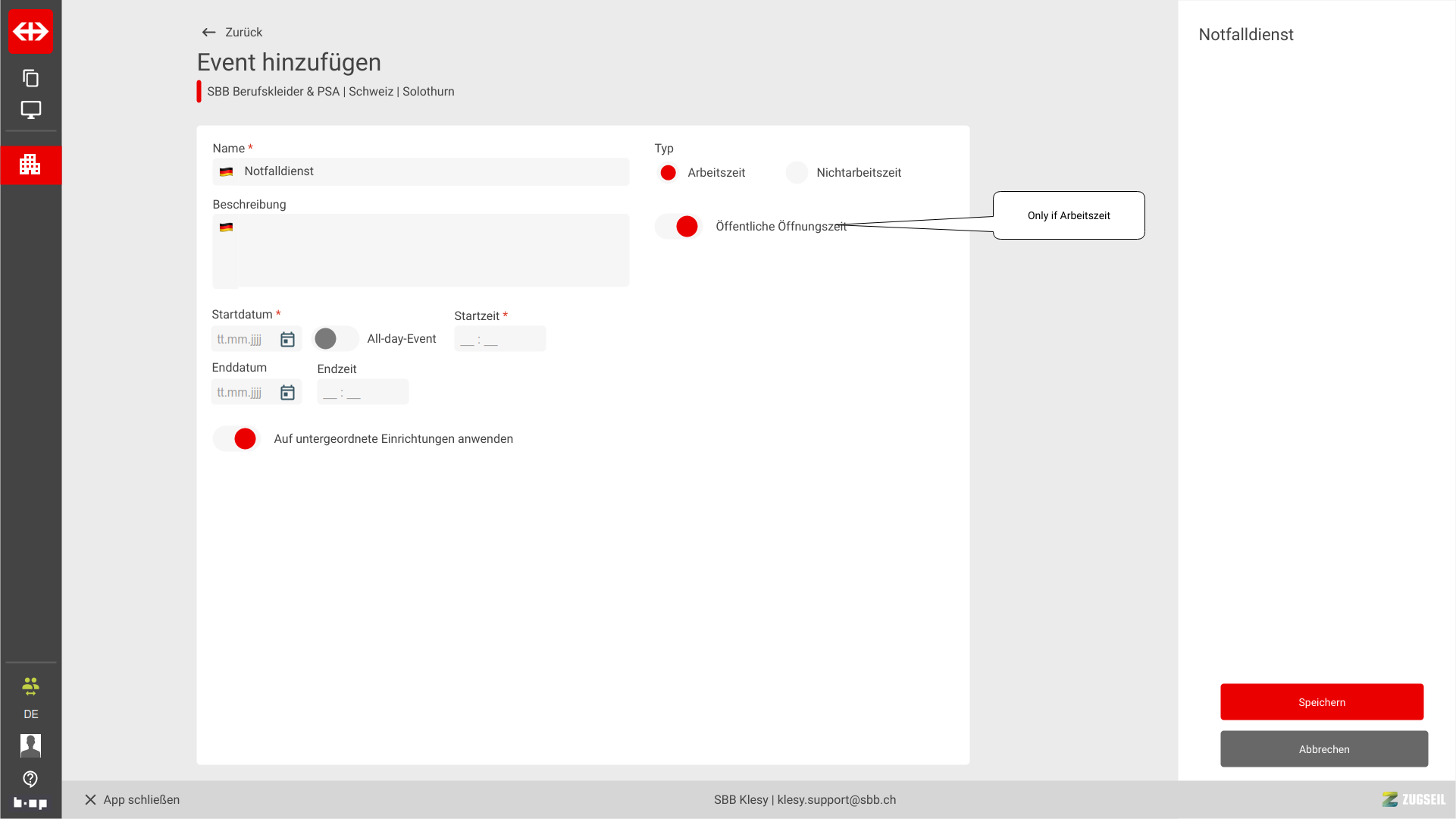The height and width of the screenshot is (819, 1456).
Task: Open the copy documents sidebar icon
Action: pyautogui.click(x=30, y=78)
